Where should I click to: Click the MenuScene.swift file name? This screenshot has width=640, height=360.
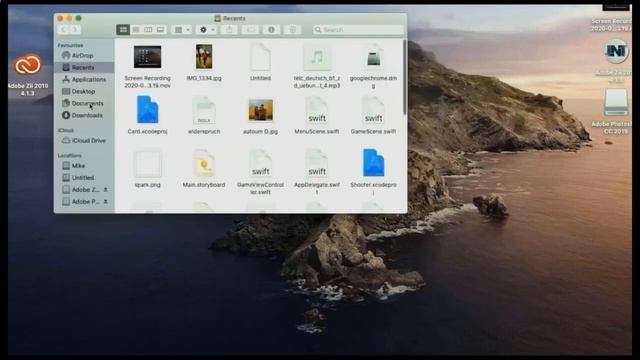coord(317,131)
